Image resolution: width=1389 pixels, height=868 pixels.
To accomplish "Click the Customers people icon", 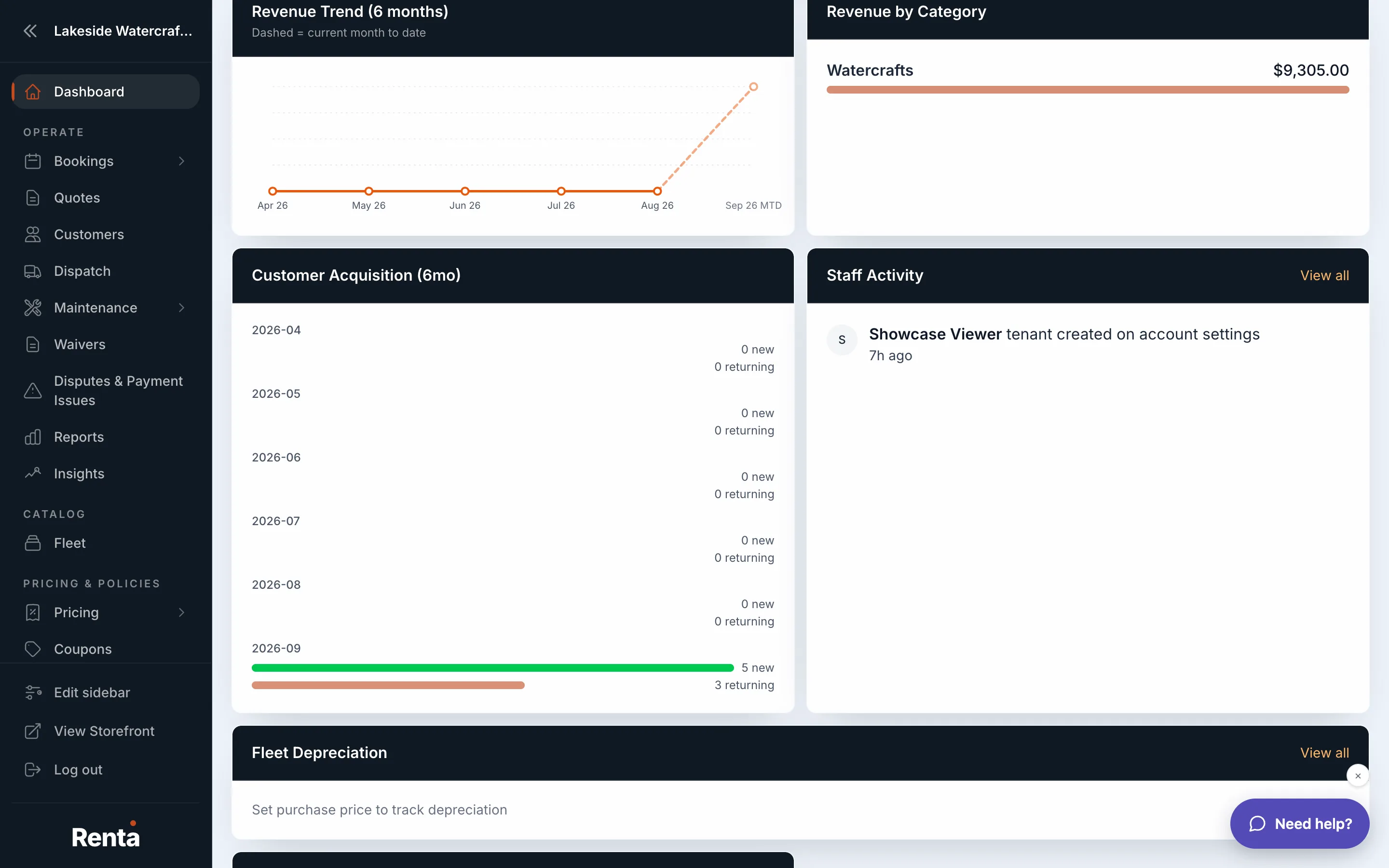I will 33,234.
